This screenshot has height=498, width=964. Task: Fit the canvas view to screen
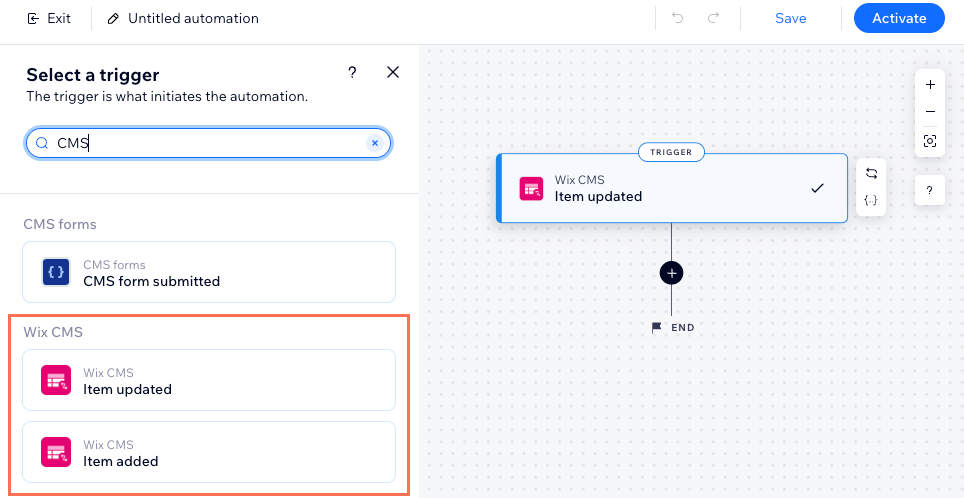[930, 141]
